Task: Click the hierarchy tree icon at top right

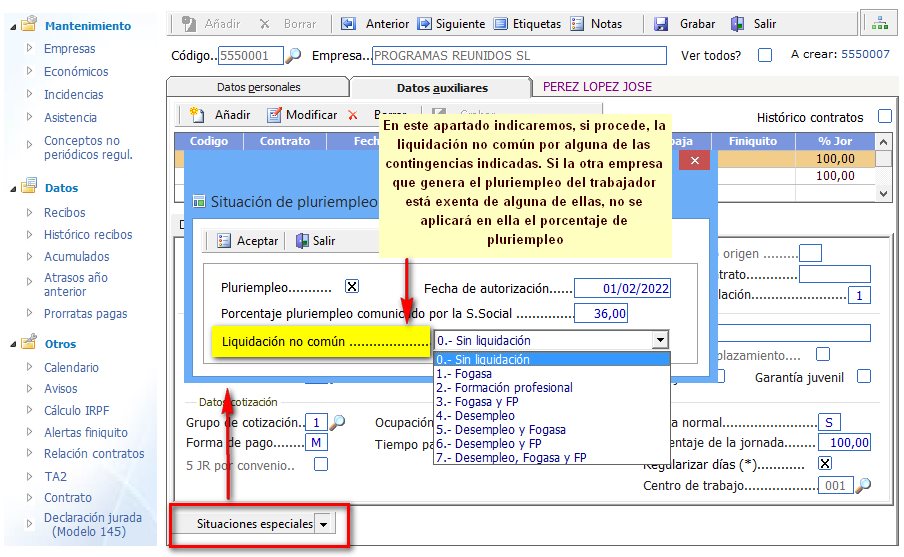Action: [880, 23]
